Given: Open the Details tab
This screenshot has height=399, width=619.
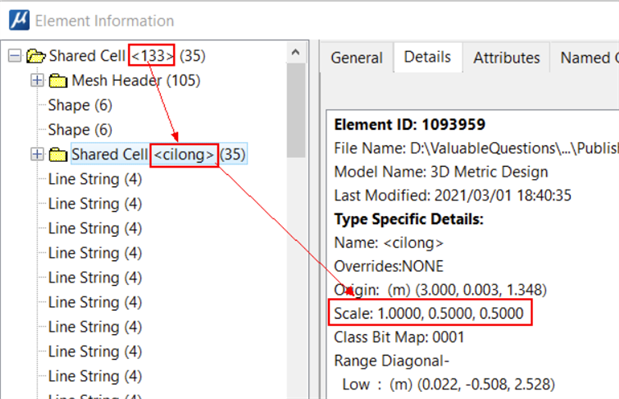Looking at the screenshot, I should [427, 57].
